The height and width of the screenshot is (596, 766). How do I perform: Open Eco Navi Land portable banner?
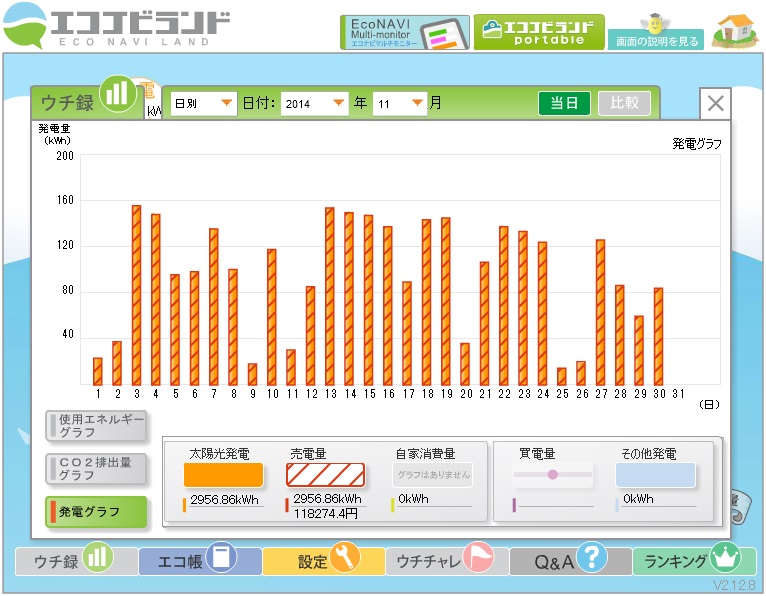539,32
